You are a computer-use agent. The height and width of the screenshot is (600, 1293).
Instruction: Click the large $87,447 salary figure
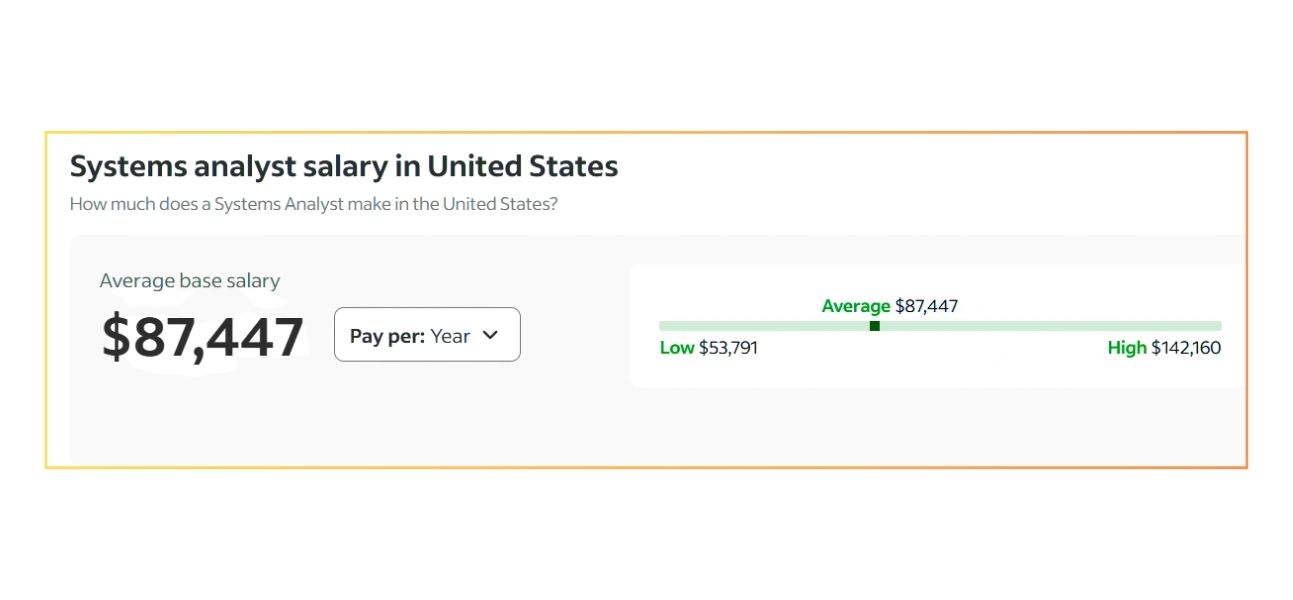pyautogui.click(x=203, y=337)
